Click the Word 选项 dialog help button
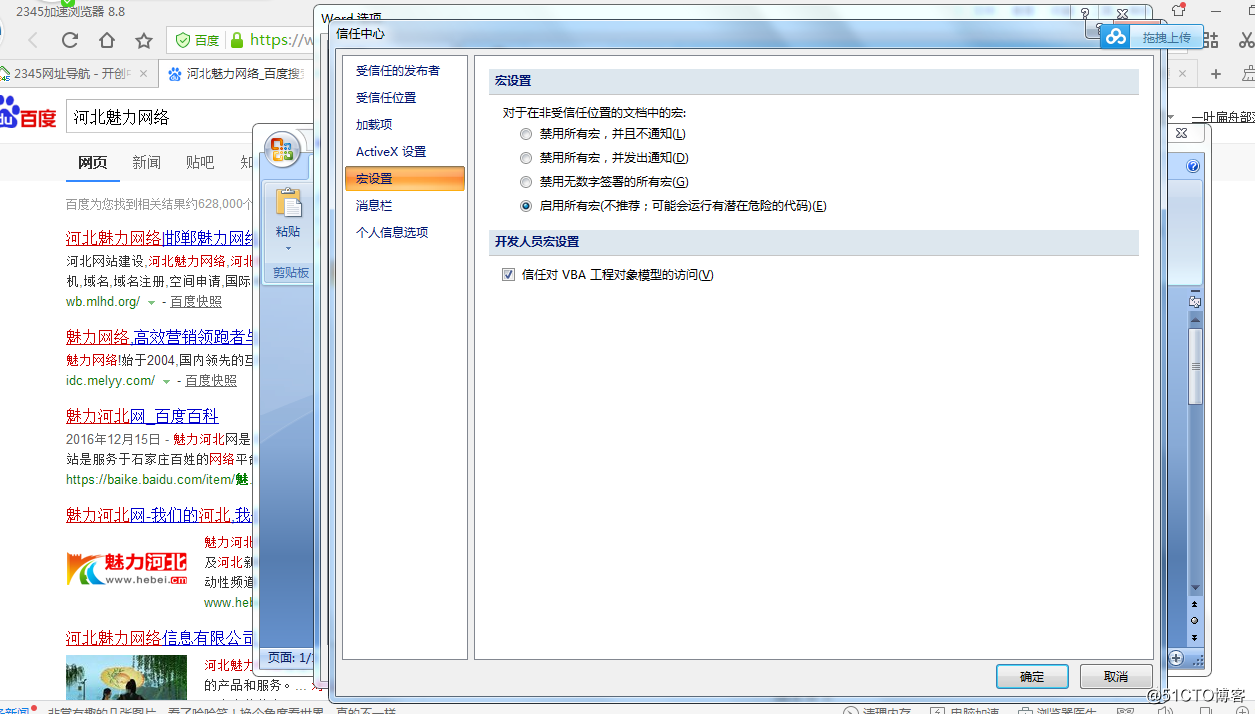Screen dimensions: 1255x714 coord(1085,14)
